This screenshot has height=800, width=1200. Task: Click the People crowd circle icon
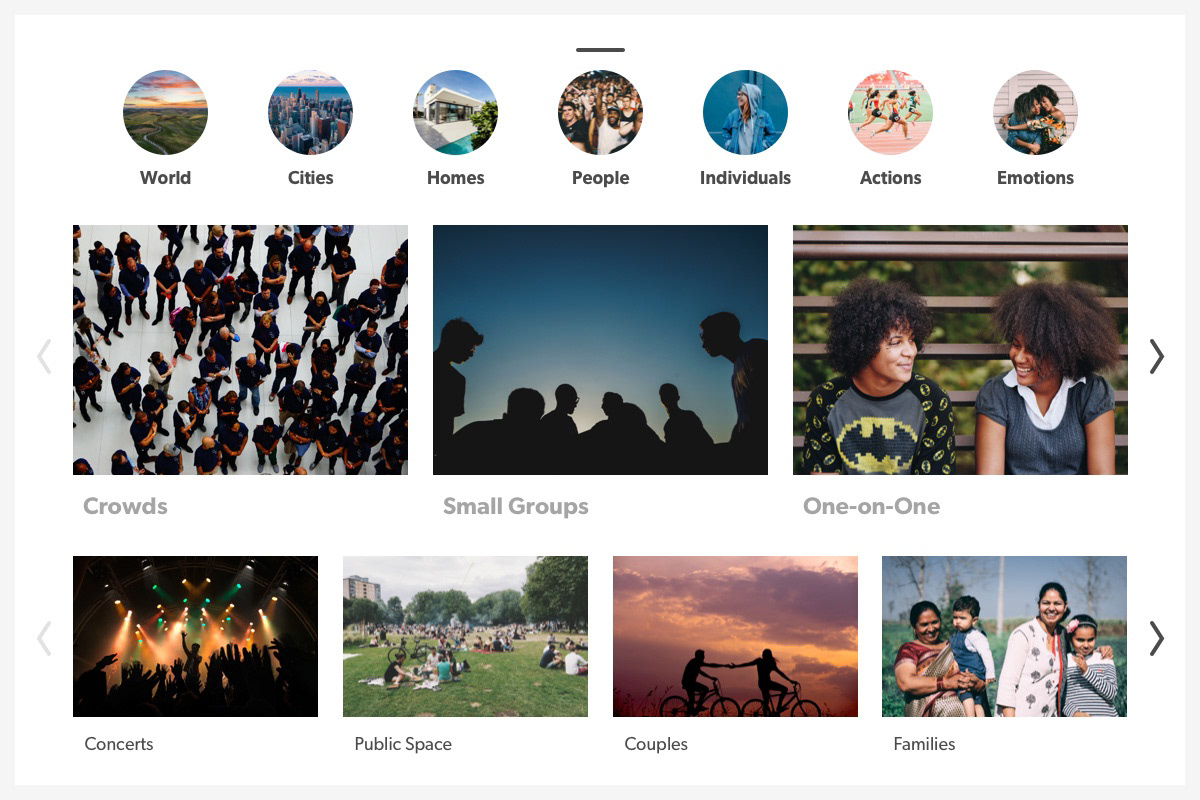(x=600, y=112)
